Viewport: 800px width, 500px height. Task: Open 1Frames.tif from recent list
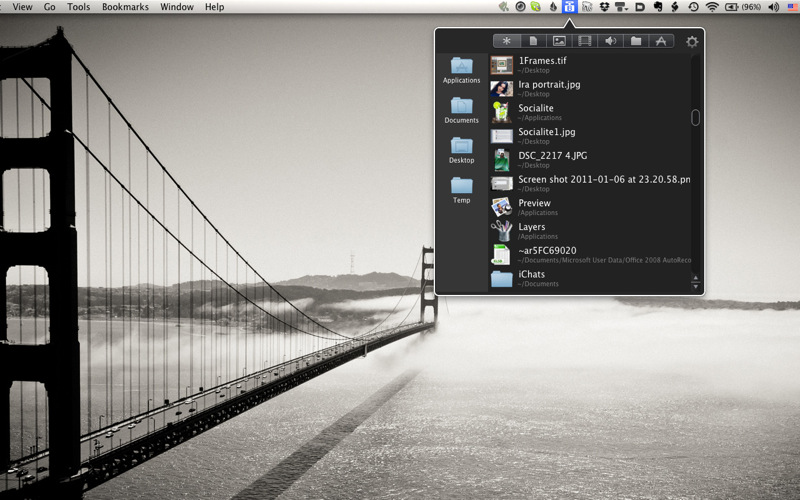tap(538, 61)
